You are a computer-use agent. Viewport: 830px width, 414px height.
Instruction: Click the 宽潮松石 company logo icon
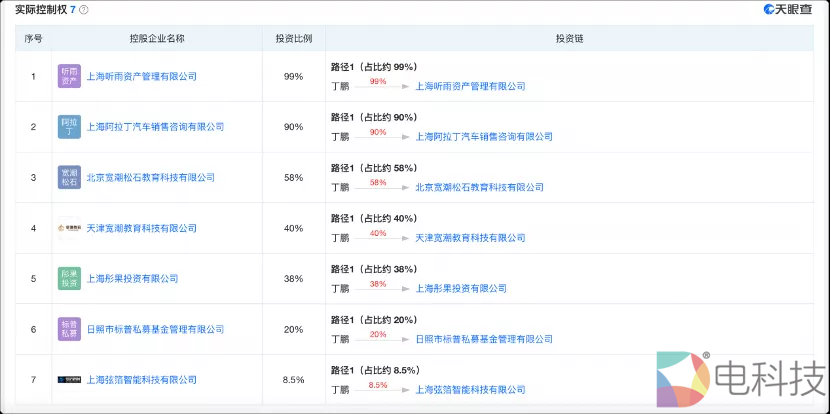click(x=69, y=177)
